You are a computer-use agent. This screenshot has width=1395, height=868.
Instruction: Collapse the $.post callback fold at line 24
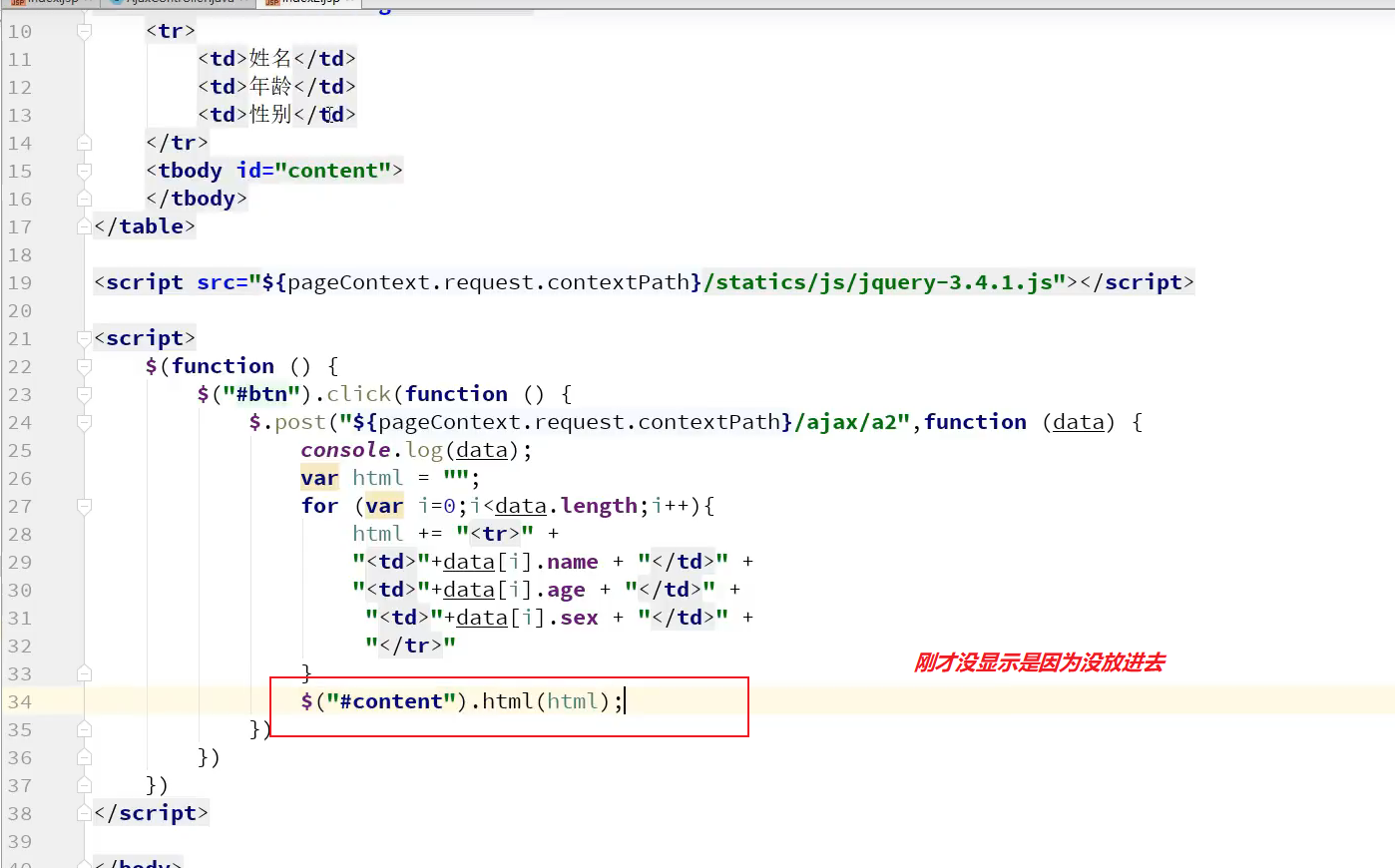point(84,422)
